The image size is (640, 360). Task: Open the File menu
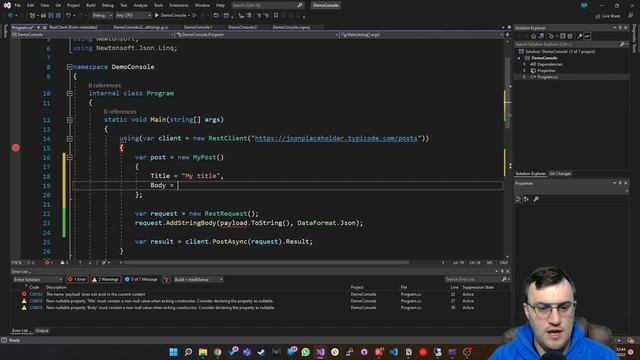click(x=18, y=5)
